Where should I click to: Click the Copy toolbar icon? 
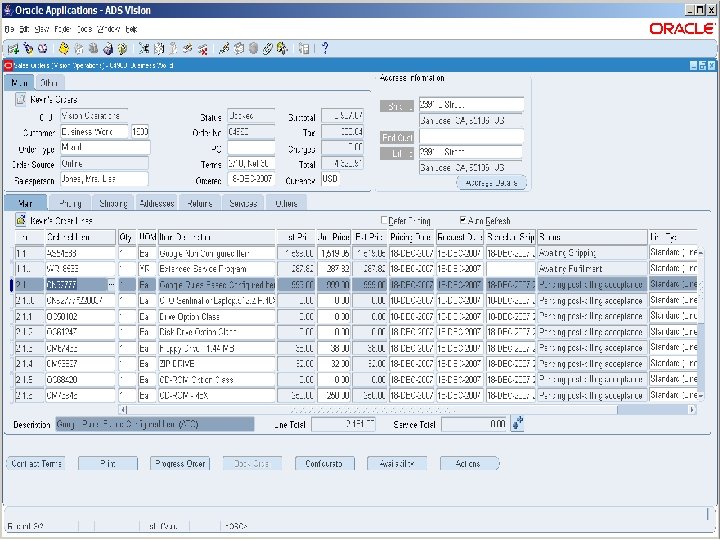pos(159,48)
